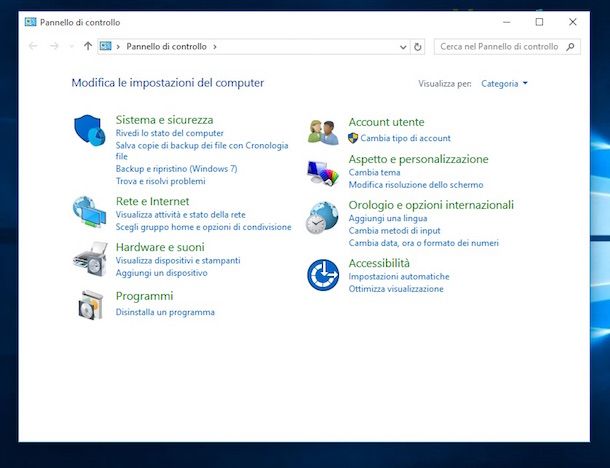610x468 pixels.
Task: Open the Accessibilità blue circle icon
Action: pos(323,275)
